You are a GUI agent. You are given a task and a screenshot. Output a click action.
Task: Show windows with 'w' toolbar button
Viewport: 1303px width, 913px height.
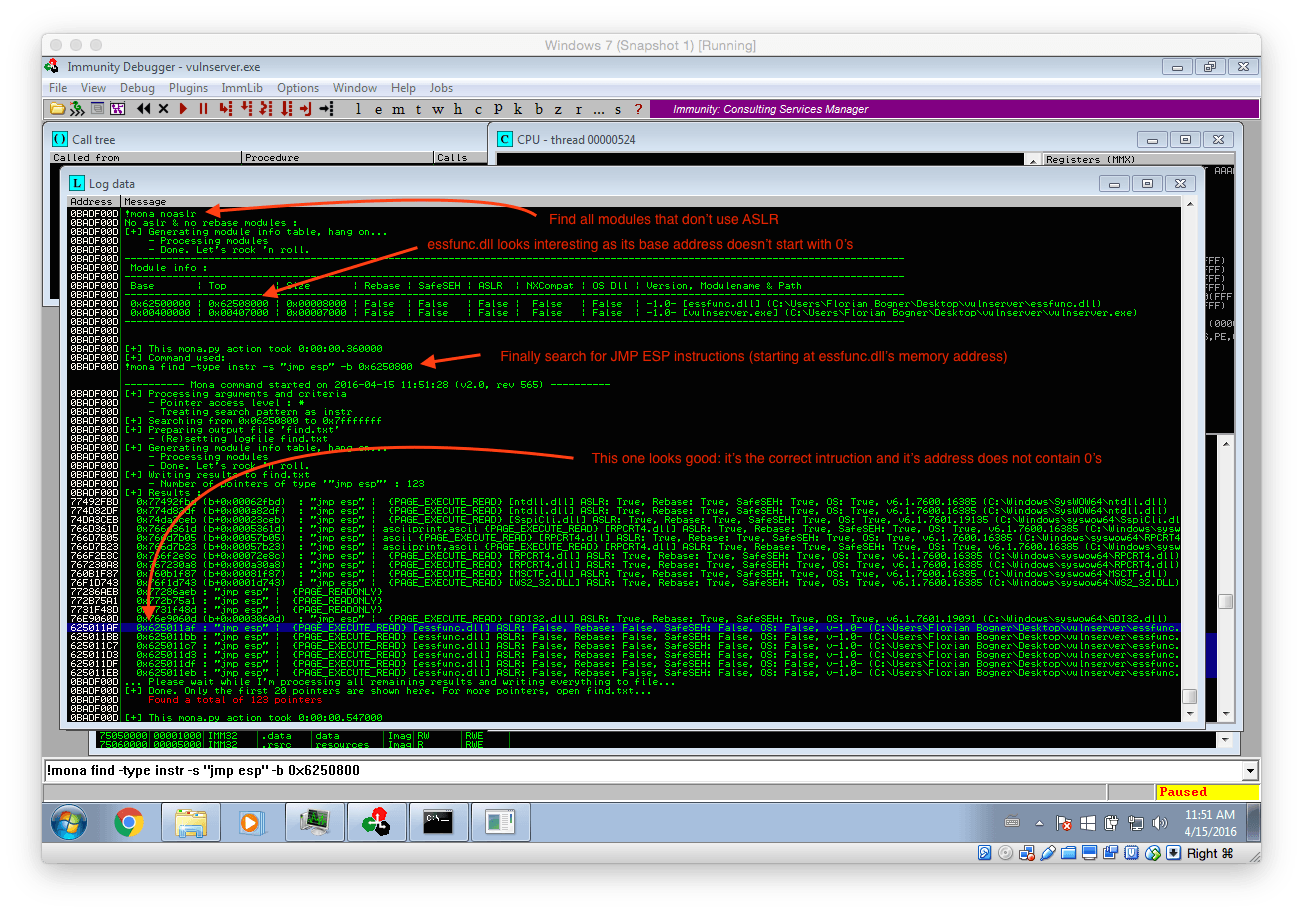click(437, 109)
